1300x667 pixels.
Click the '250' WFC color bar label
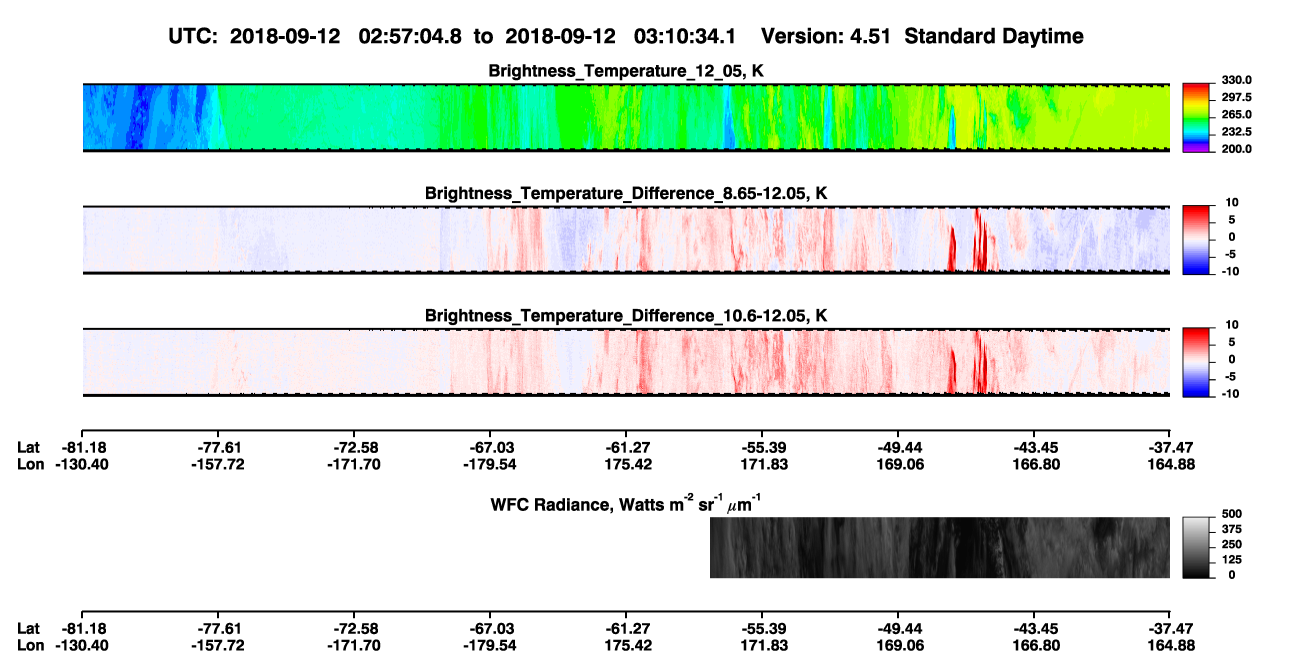click(1231, 544)
